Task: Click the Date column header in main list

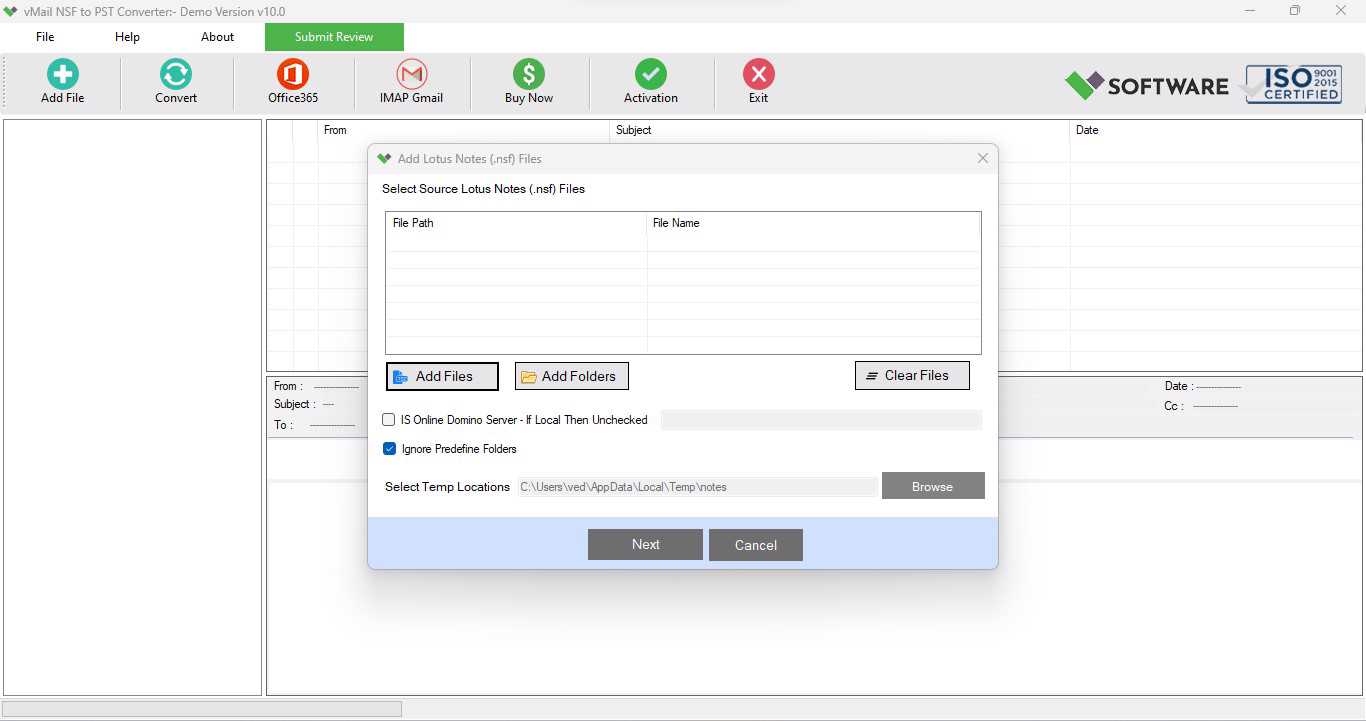Action: point(1215,130)
